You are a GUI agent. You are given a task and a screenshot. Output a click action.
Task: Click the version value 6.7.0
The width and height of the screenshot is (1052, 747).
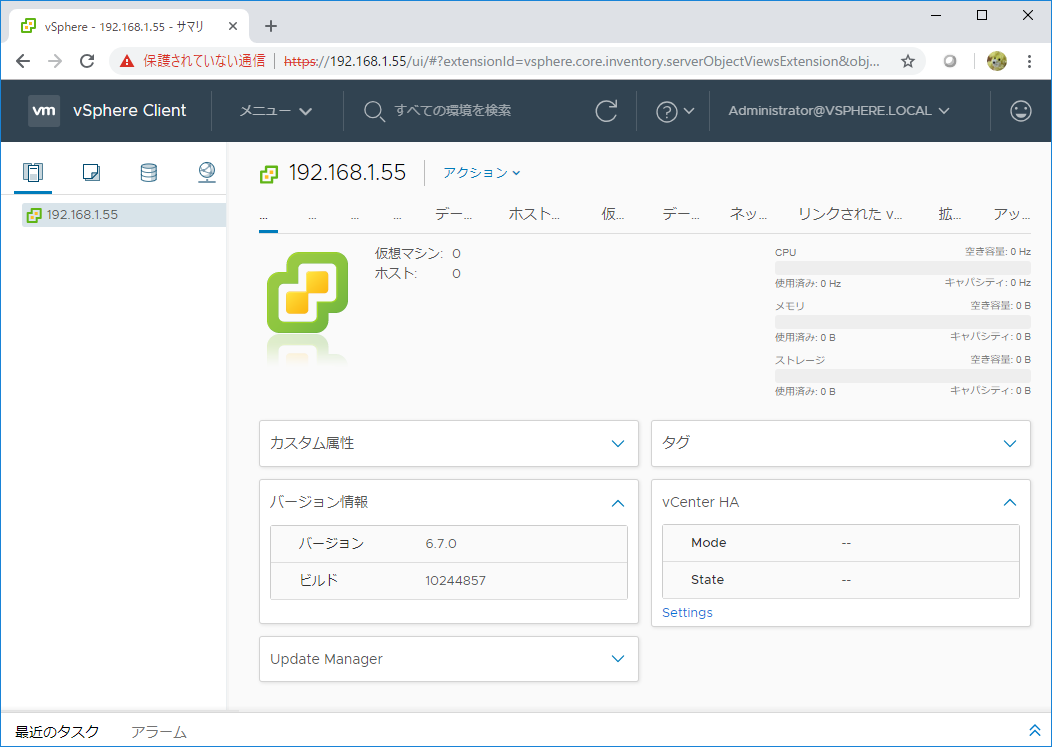click(x=441, y=544)
